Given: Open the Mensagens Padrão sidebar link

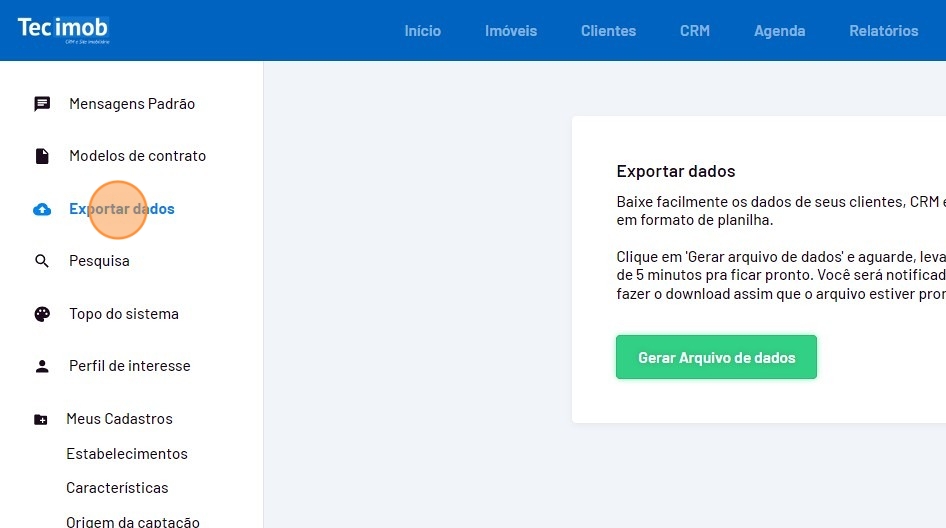Looking at the screenshot, I should [132, 104].
